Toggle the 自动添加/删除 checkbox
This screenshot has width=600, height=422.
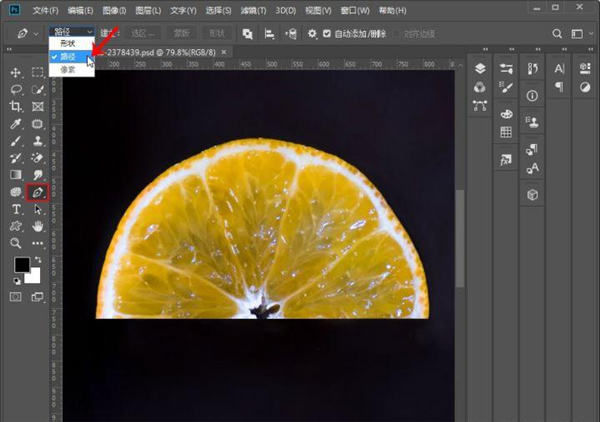pos(326,33)
